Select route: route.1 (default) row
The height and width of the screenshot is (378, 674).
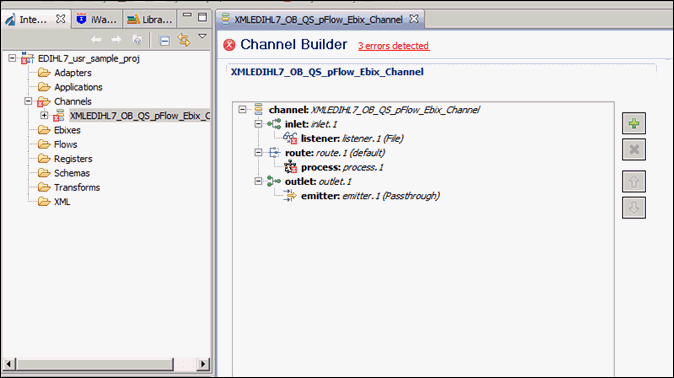click(x=335, y=153)
